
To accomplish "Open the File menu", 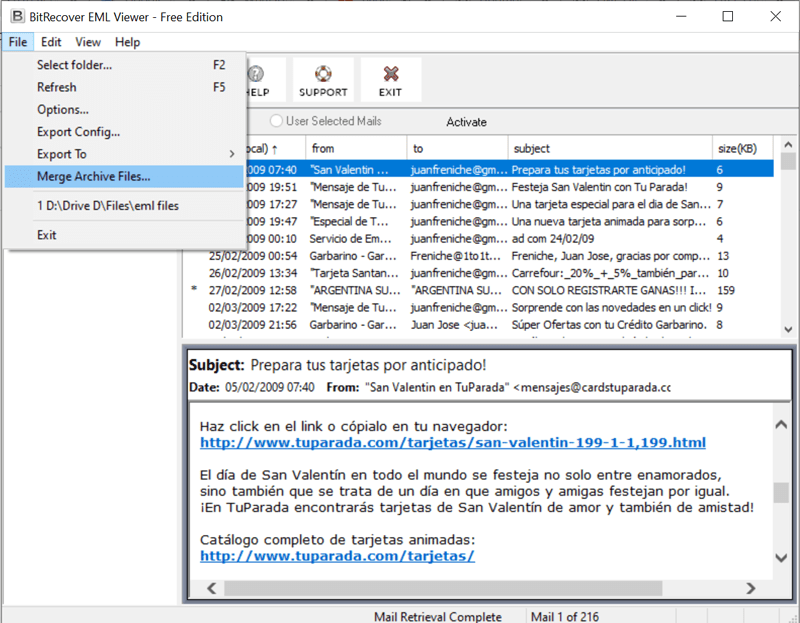I will pos(18,42).
